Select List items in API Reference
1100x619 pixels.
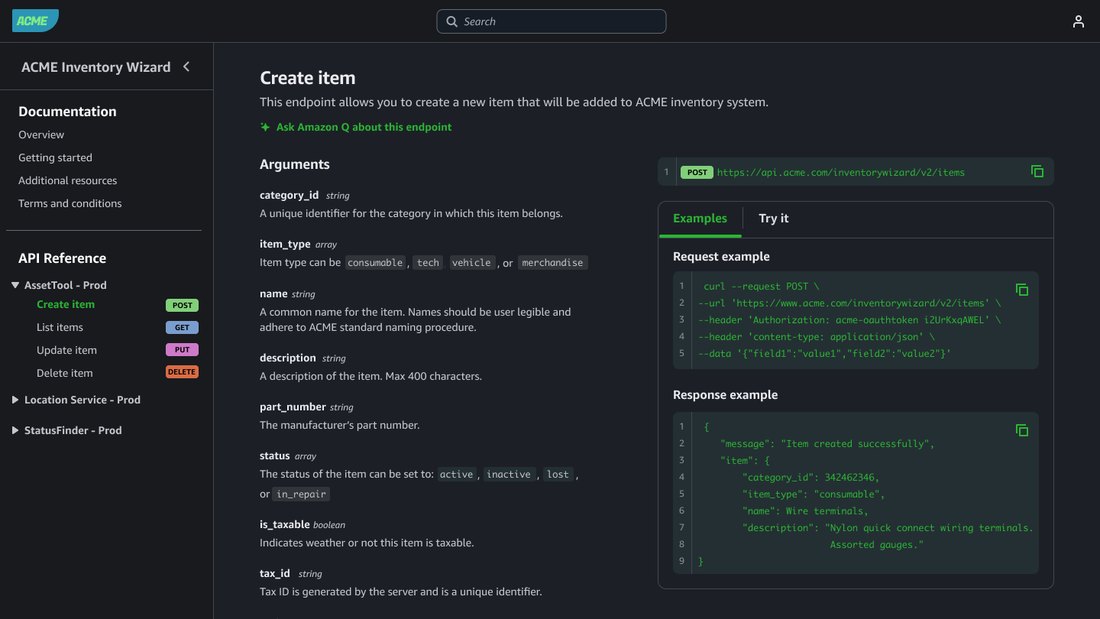[x=60, y=327]
